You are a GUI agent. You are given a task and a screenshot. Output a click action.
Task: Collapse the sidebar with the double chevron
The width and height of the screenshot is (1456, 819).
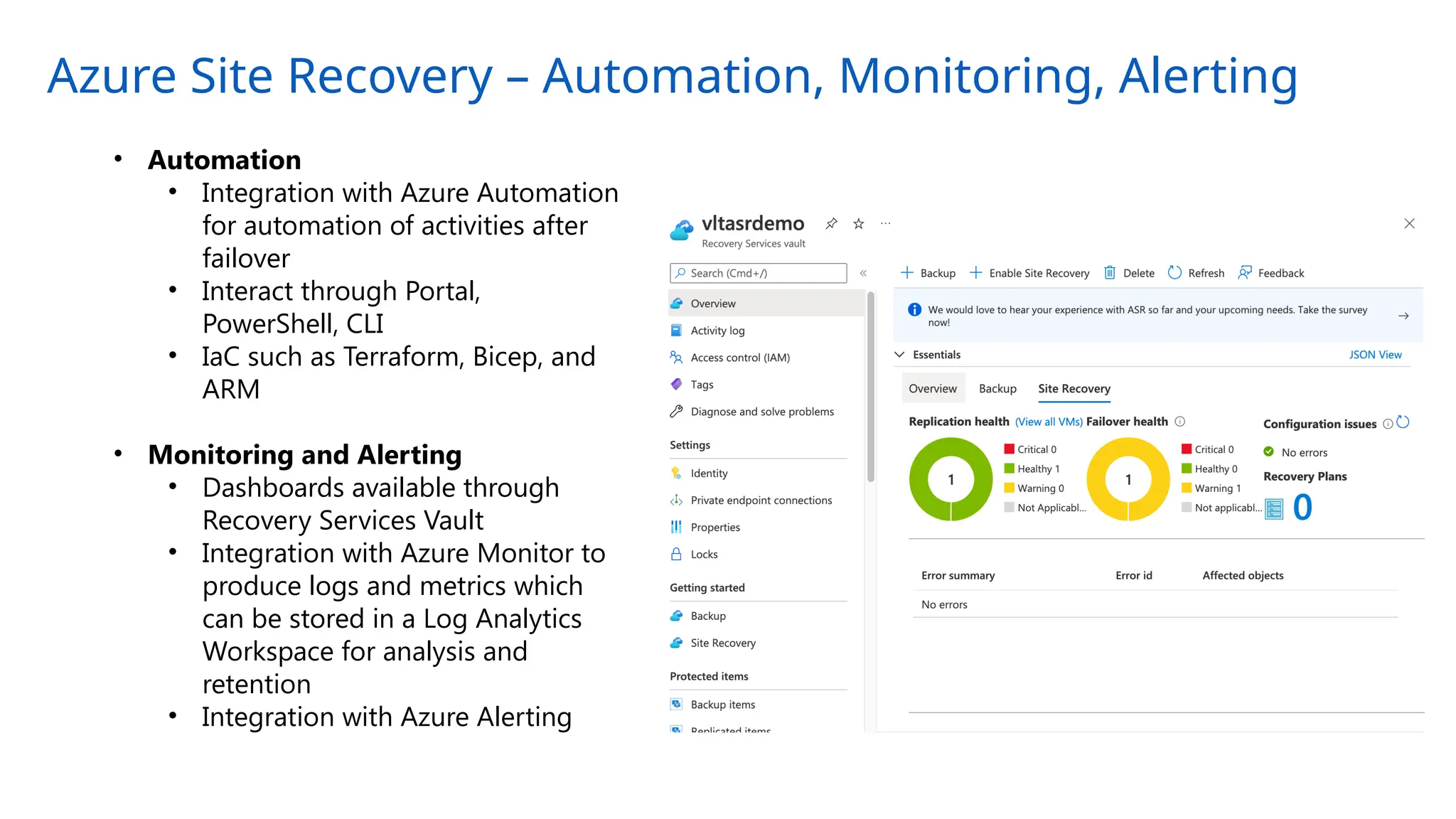(x=863, y=273)
